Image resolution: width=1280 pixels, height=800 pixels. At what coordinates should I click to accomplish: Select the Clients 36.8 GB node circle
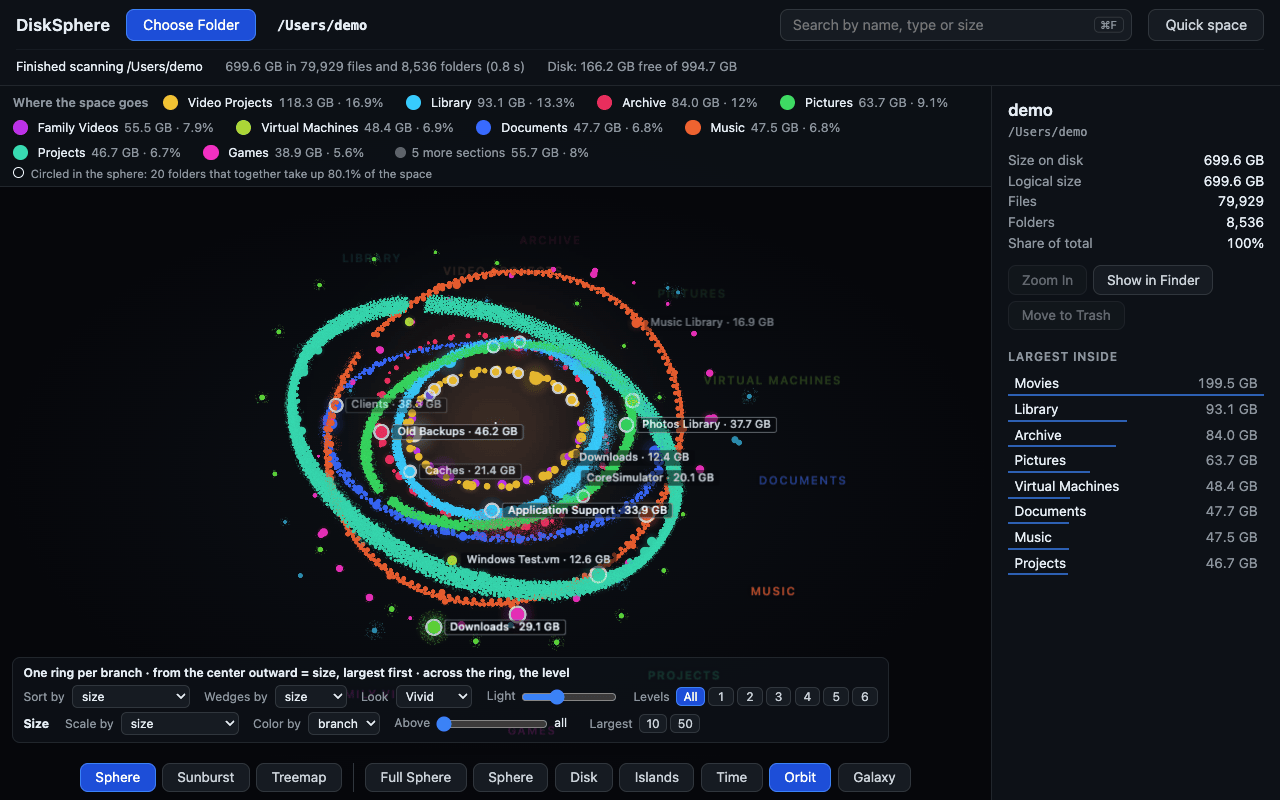click(336, 405)
